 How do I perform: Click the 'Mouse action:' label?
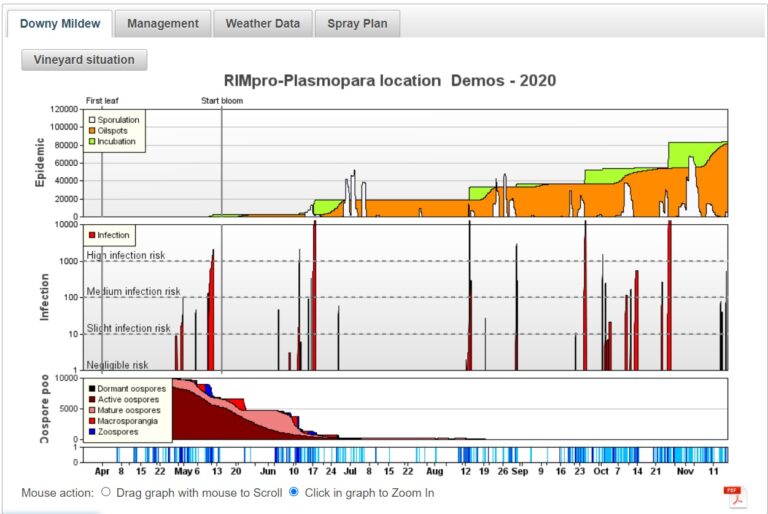pos(57,493)
